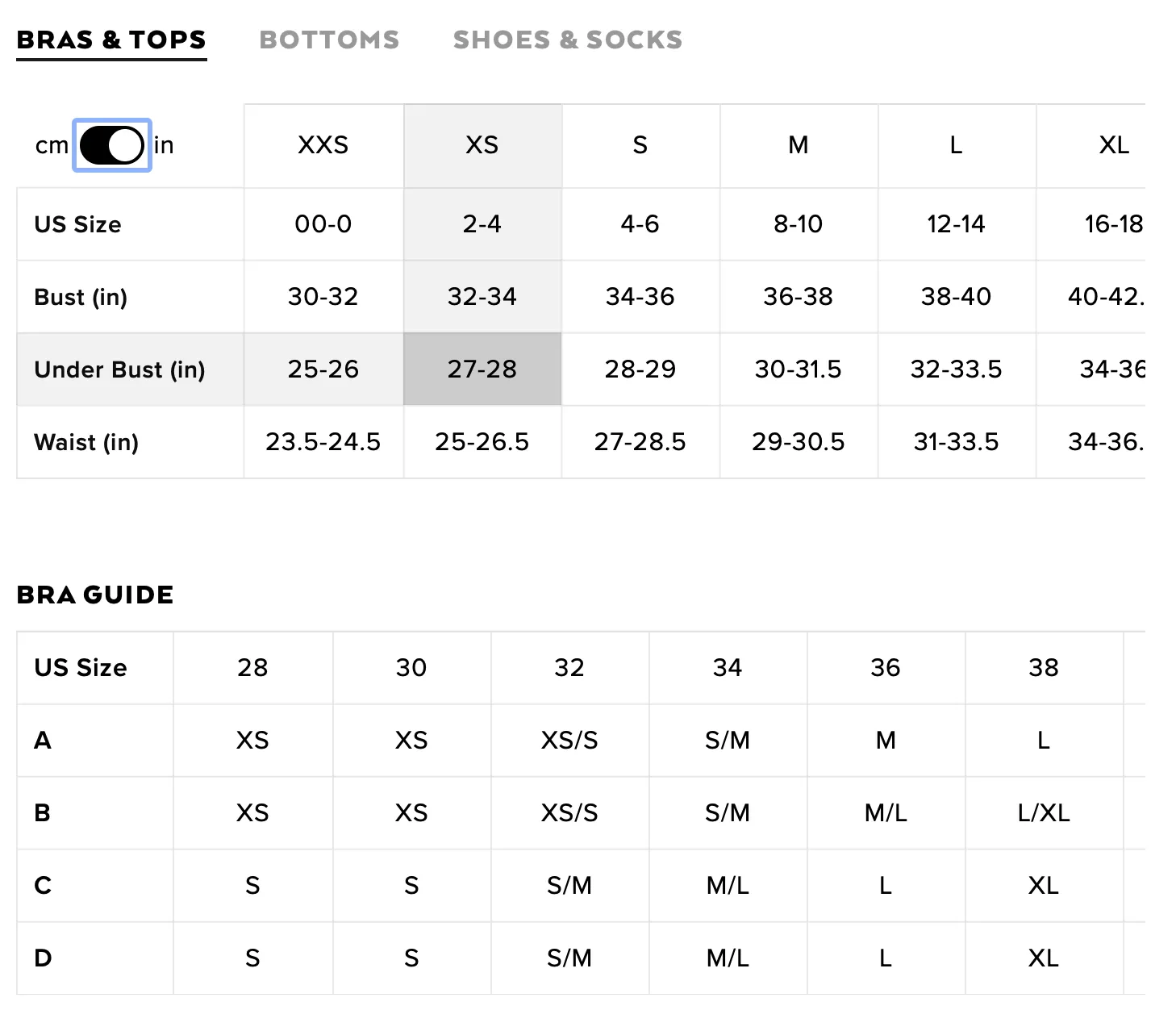The image size is (1176, 1031).
Task: Click band size 34 in Bra Guide
Action: coord(728,668)
